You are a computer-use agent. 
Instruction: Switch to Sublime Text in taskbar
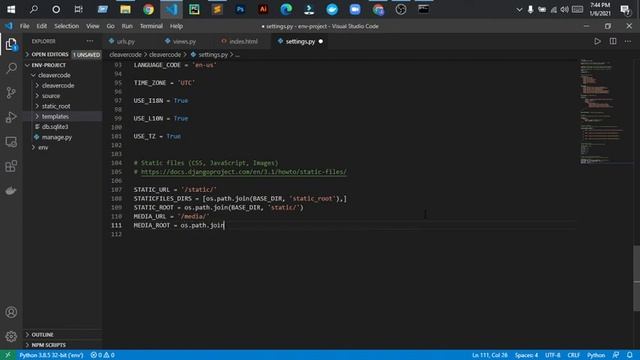point(217,9)
